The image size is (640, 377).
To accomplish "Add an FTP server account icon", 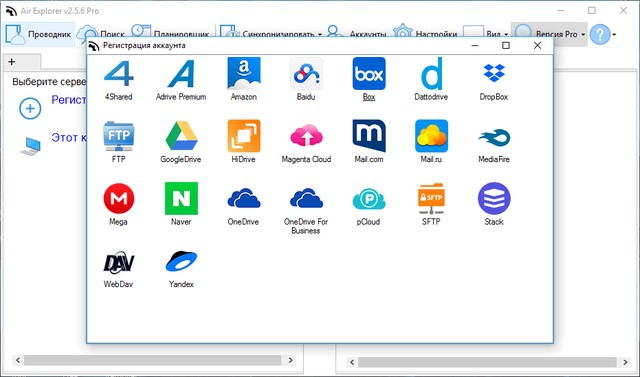I will click(x=118, y=136).
